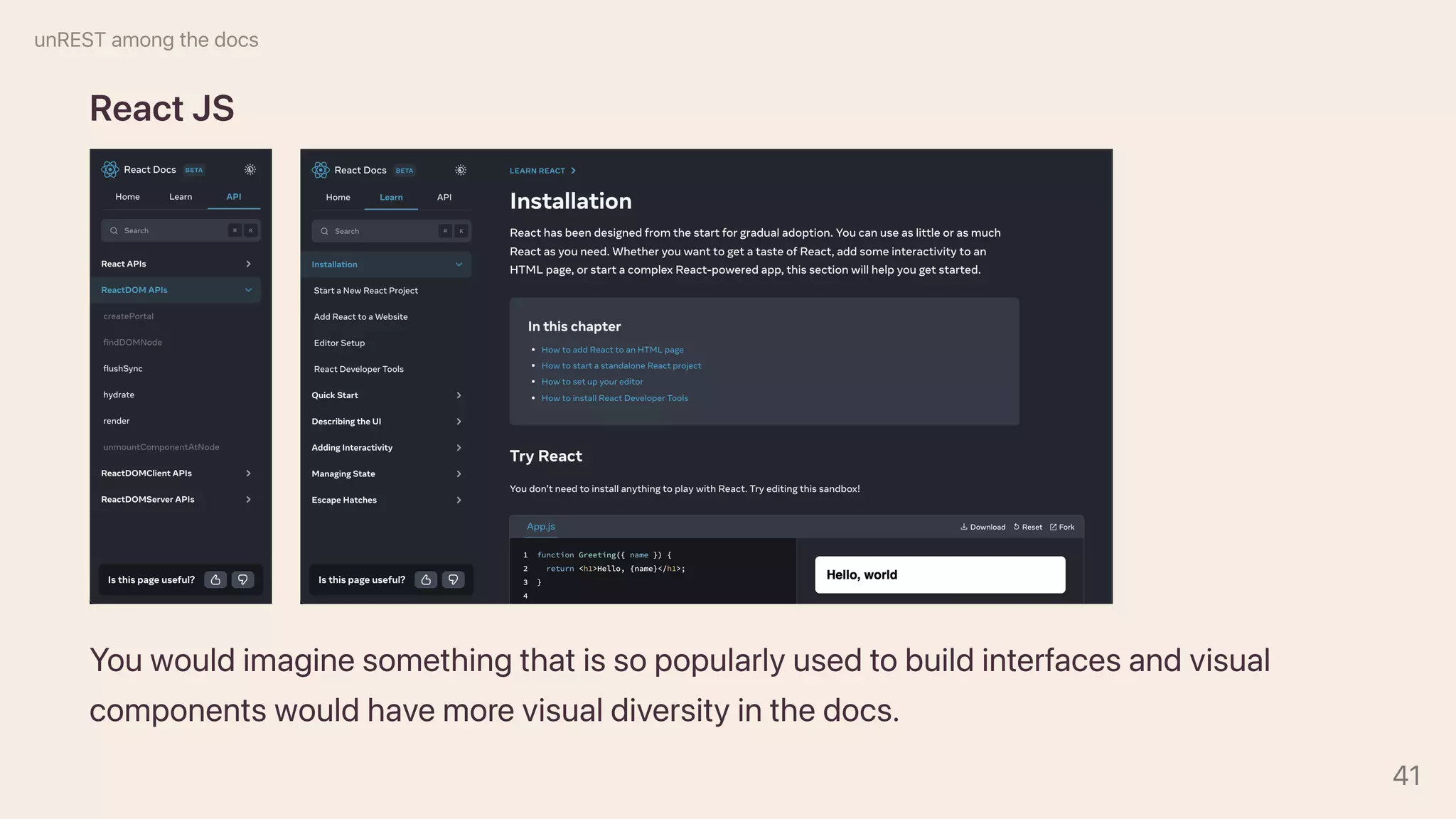1456x819 pixels.
Task: Follow 'How to install React Developer Tools' link
Action: [x=614, y=398]
